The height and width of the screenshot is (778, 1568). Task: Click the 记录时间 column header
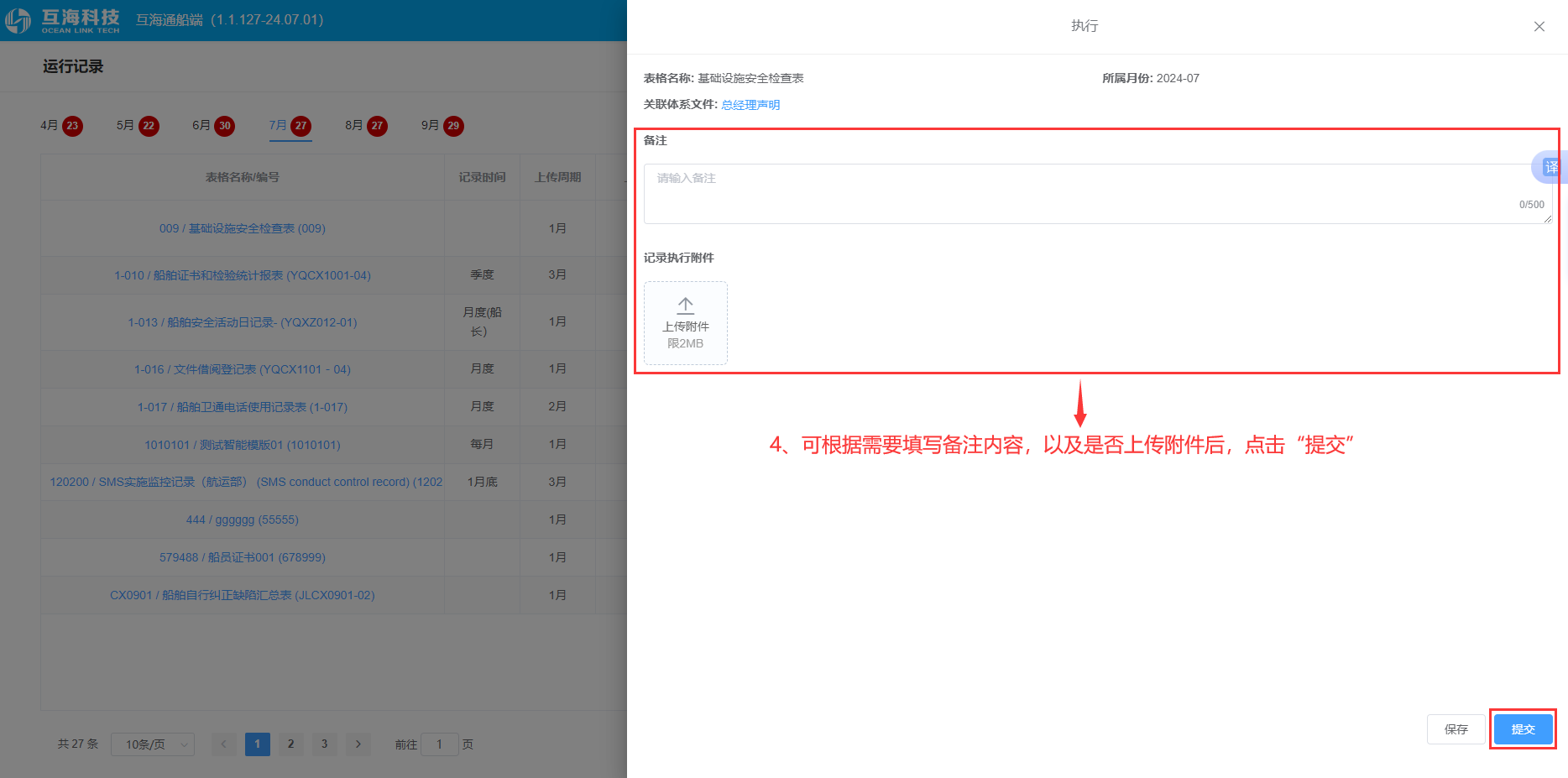click(x=483, y=177)
